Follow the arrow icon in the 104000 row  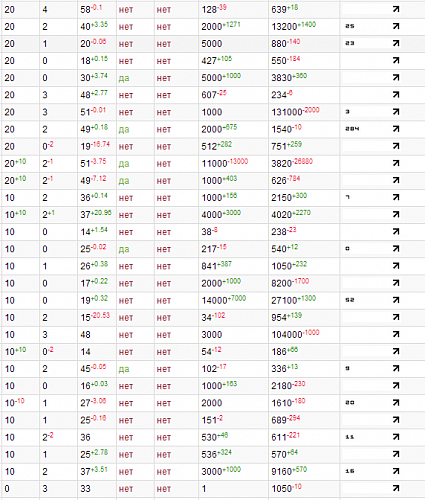point(396,334)
